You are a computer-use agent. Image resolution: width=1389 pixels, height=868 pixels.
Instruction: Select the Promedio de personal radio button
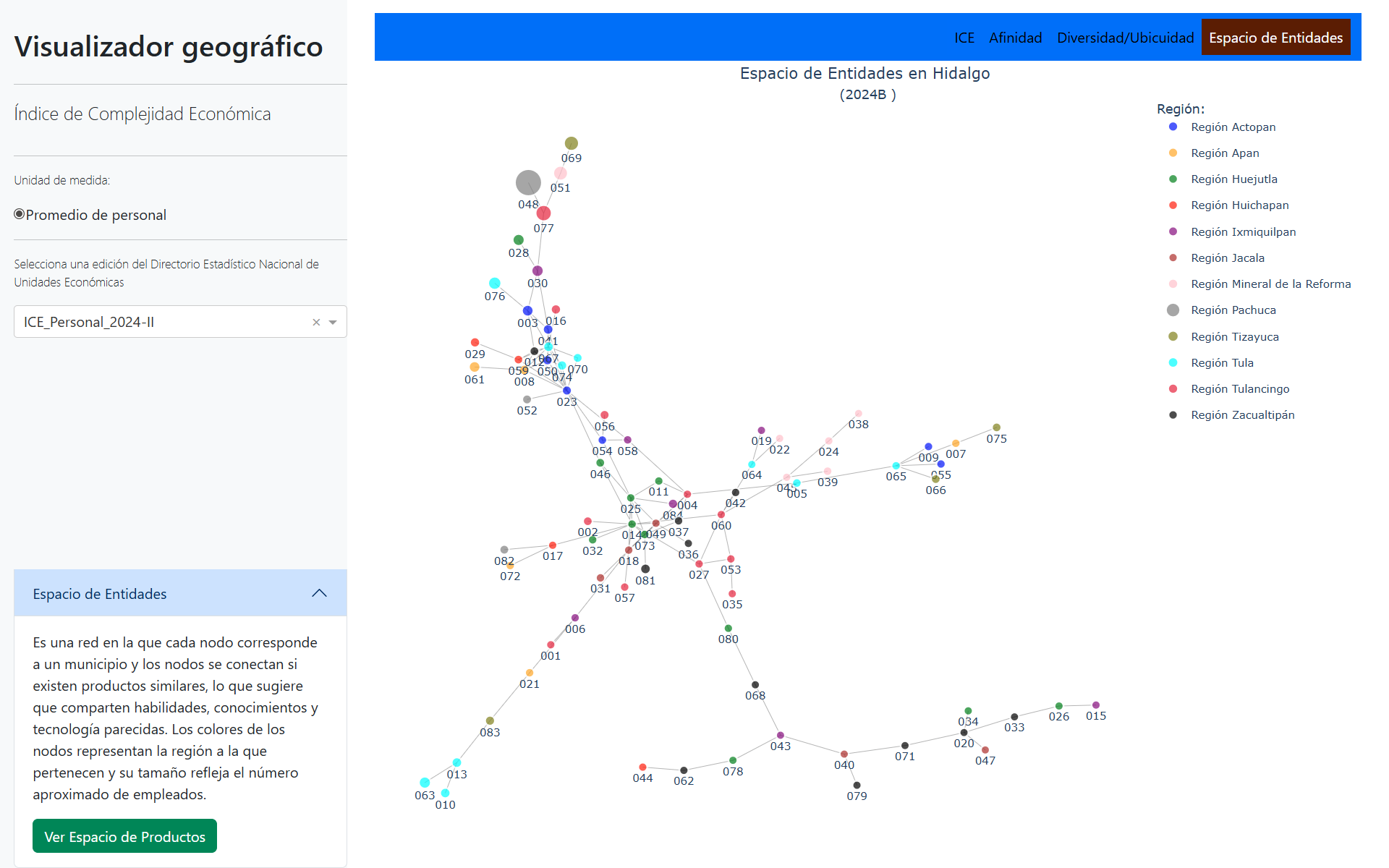pos(20,214)
